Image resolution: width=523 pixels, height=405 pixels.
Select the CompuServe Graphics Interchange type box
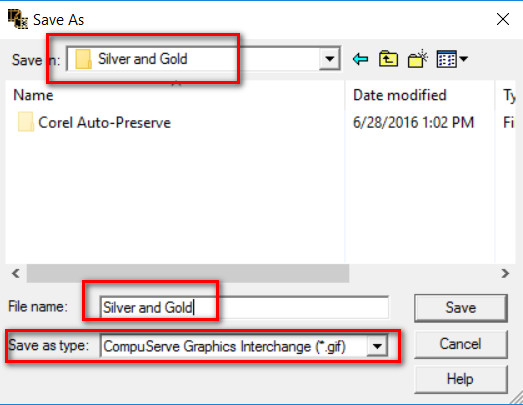pyautogui.click(x=244, y=346)
